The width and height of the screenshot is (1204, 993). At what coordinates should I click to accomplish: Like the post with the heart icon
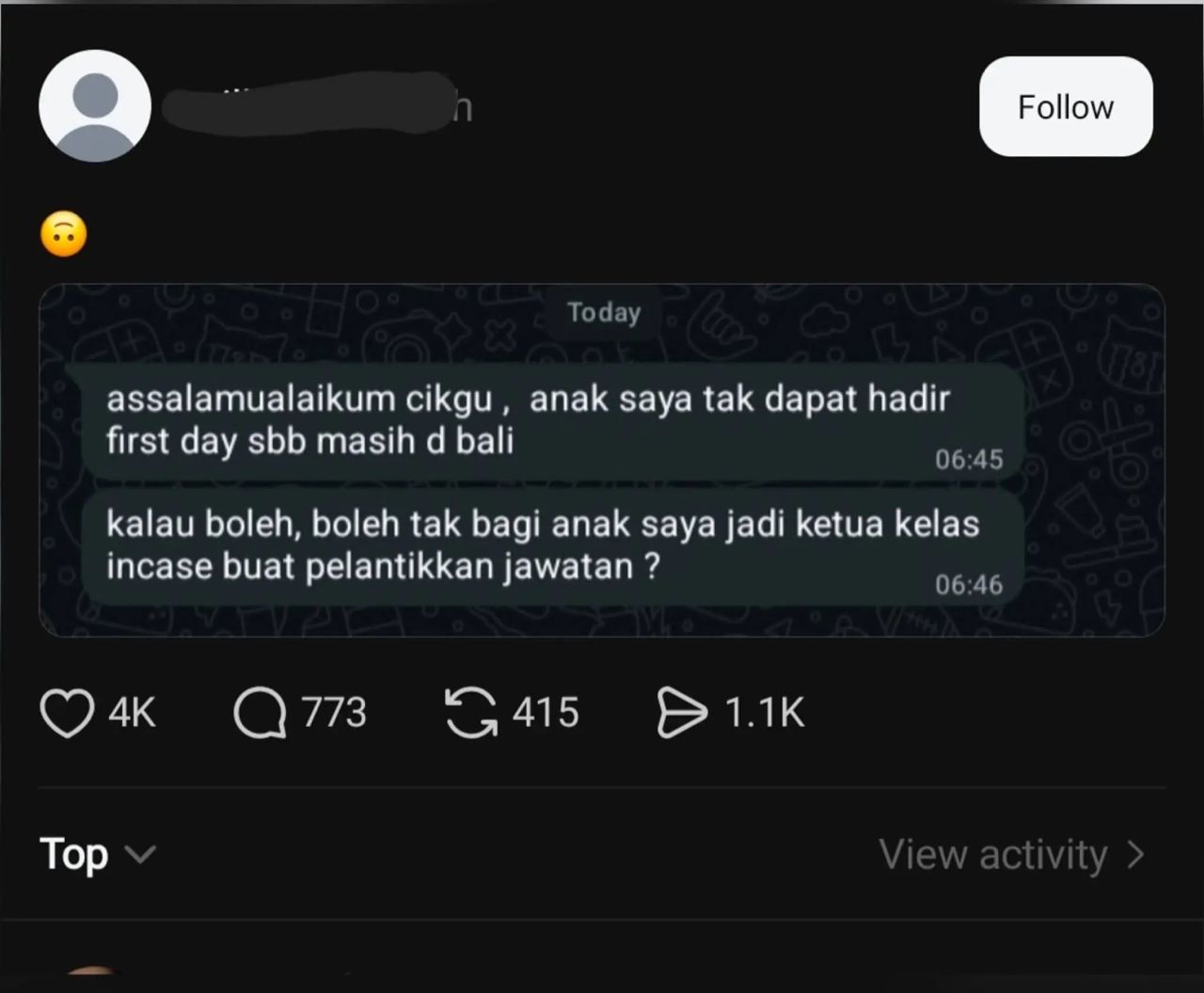[x=67, y=714]
